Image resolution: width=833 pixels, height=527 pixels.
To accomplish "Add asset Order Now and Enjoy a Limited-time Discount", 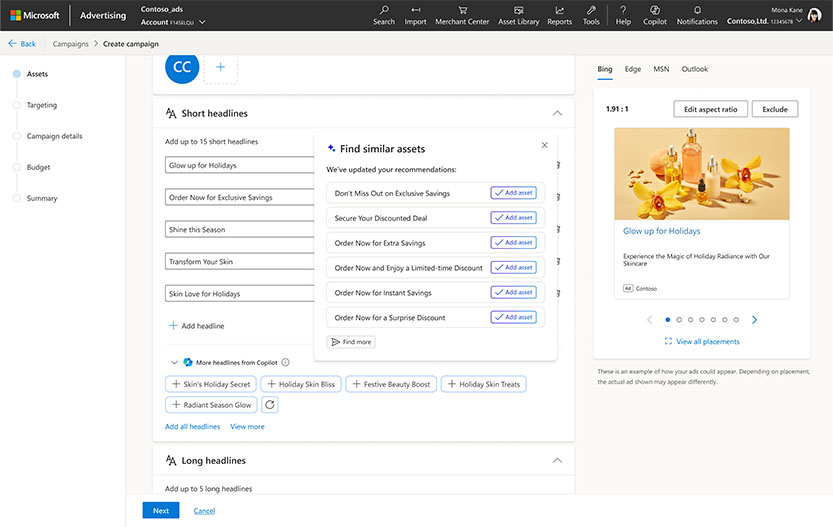I will click(513, 267).
